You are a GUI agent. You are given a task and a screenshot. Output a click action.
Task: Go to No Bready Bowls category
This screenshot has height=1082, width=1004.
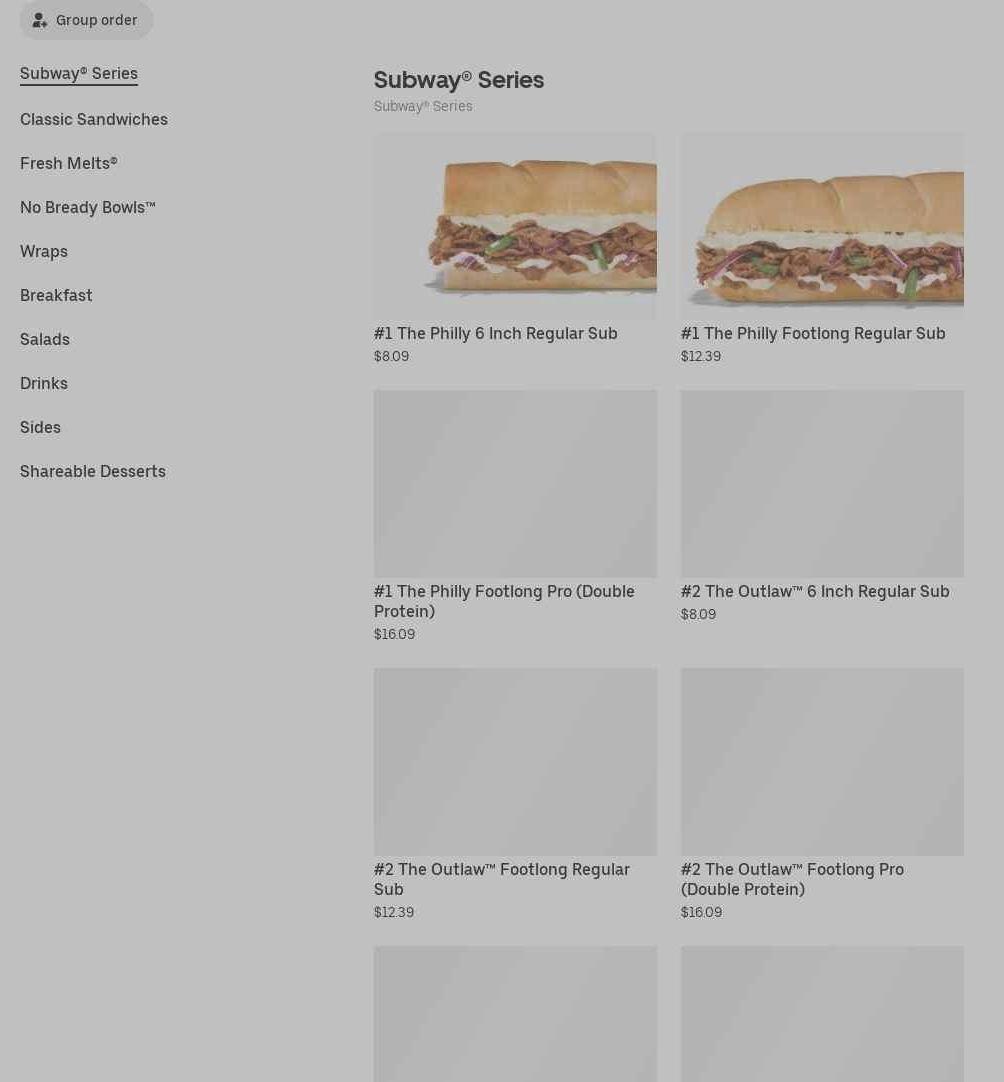click(88, 208)
